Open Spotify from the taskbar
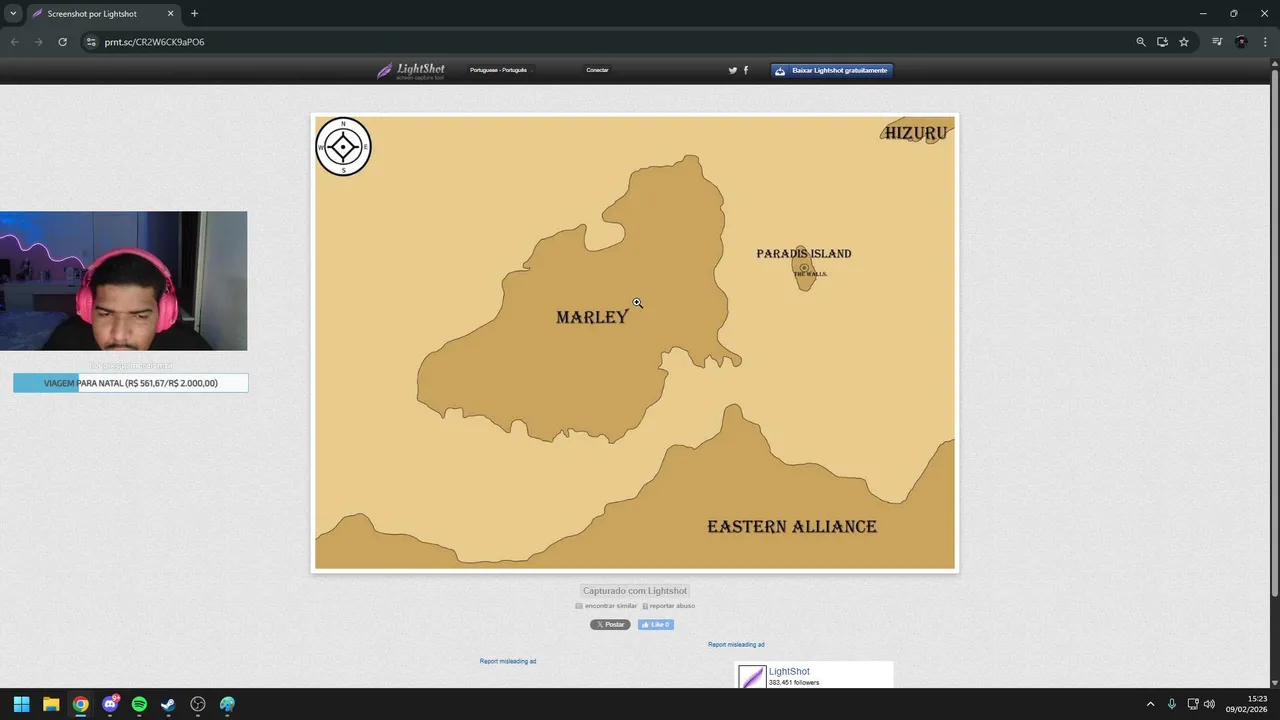This screenshot has height=720, width=1280. (x=139, y=704)
